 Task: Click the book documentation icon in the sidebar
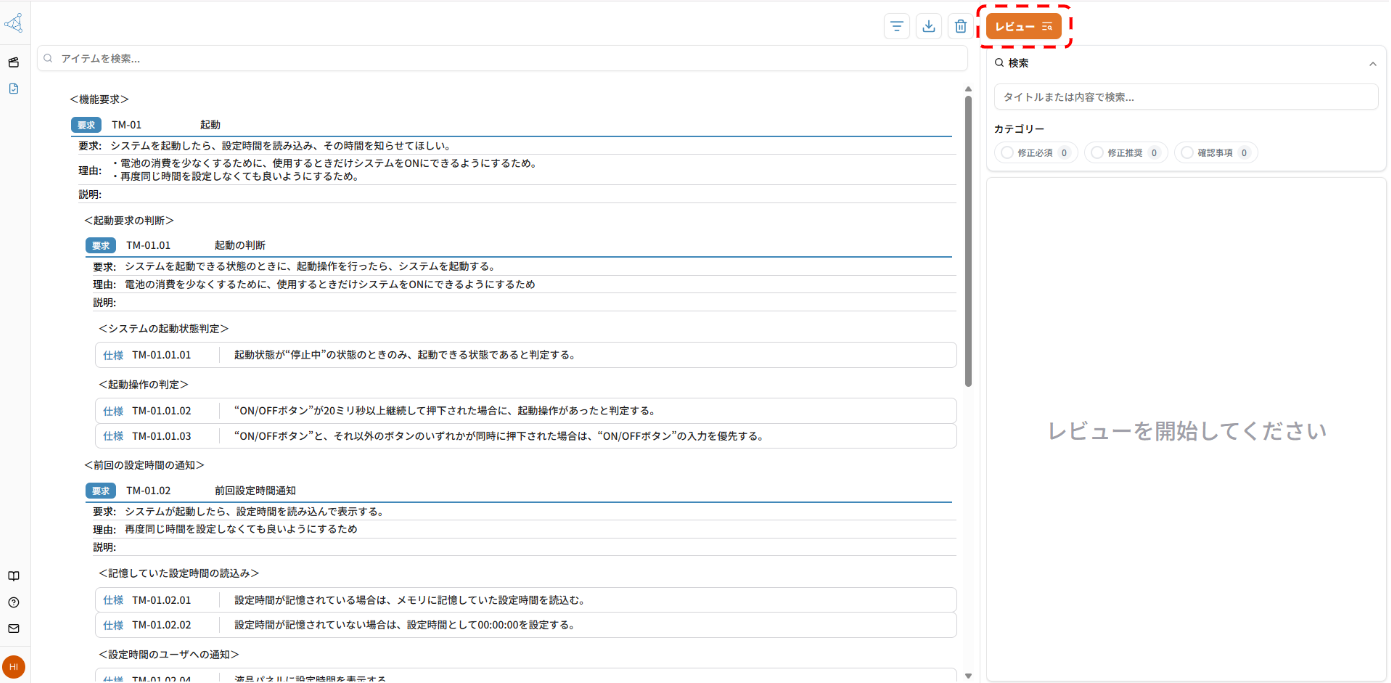click(x=13, y=576)
